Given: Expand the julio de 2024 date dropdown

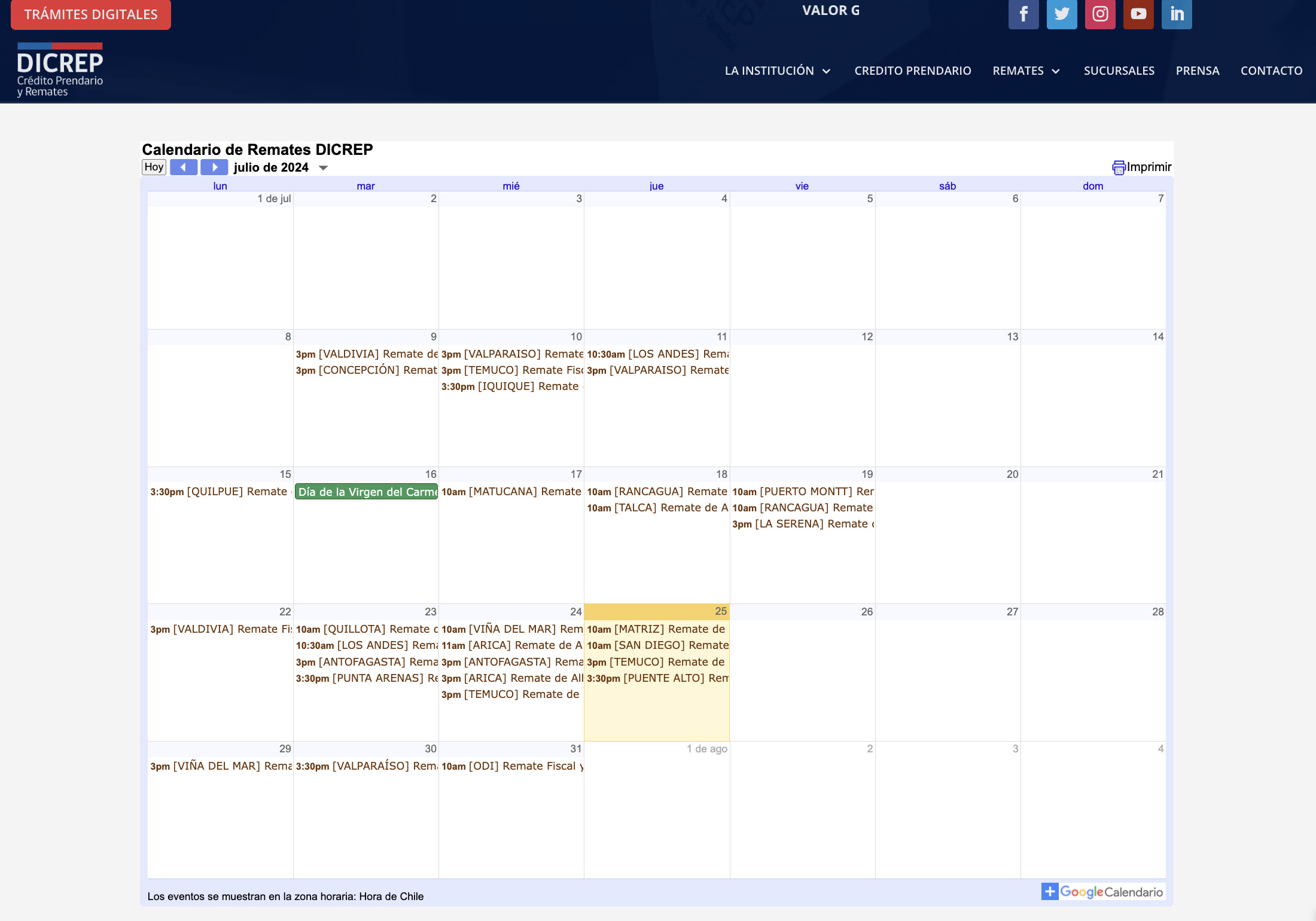Looking at the screenshot, I should click(x=323, y=168).
